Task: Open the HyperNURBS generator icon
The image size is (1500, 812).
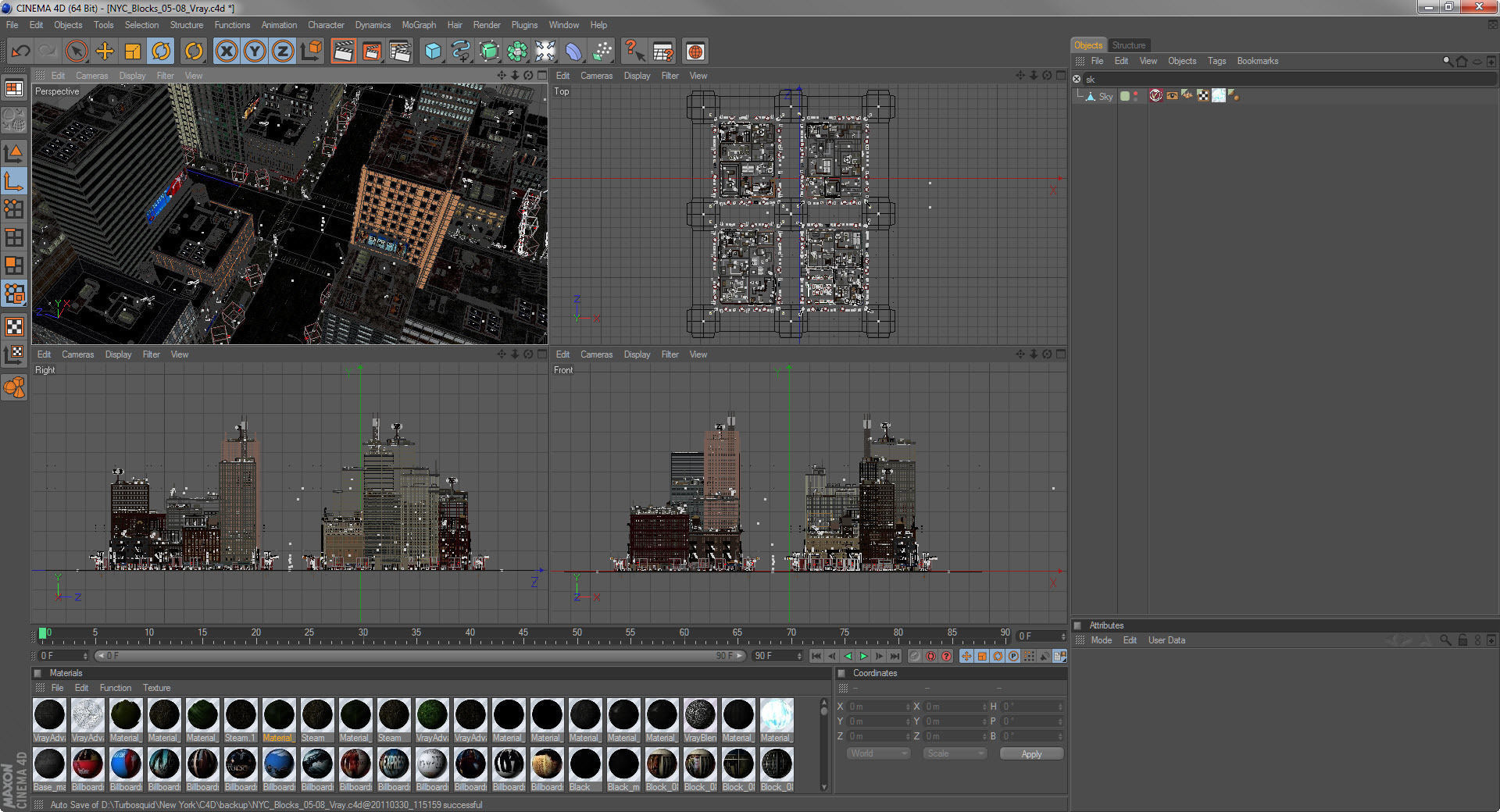Action: 489,52
